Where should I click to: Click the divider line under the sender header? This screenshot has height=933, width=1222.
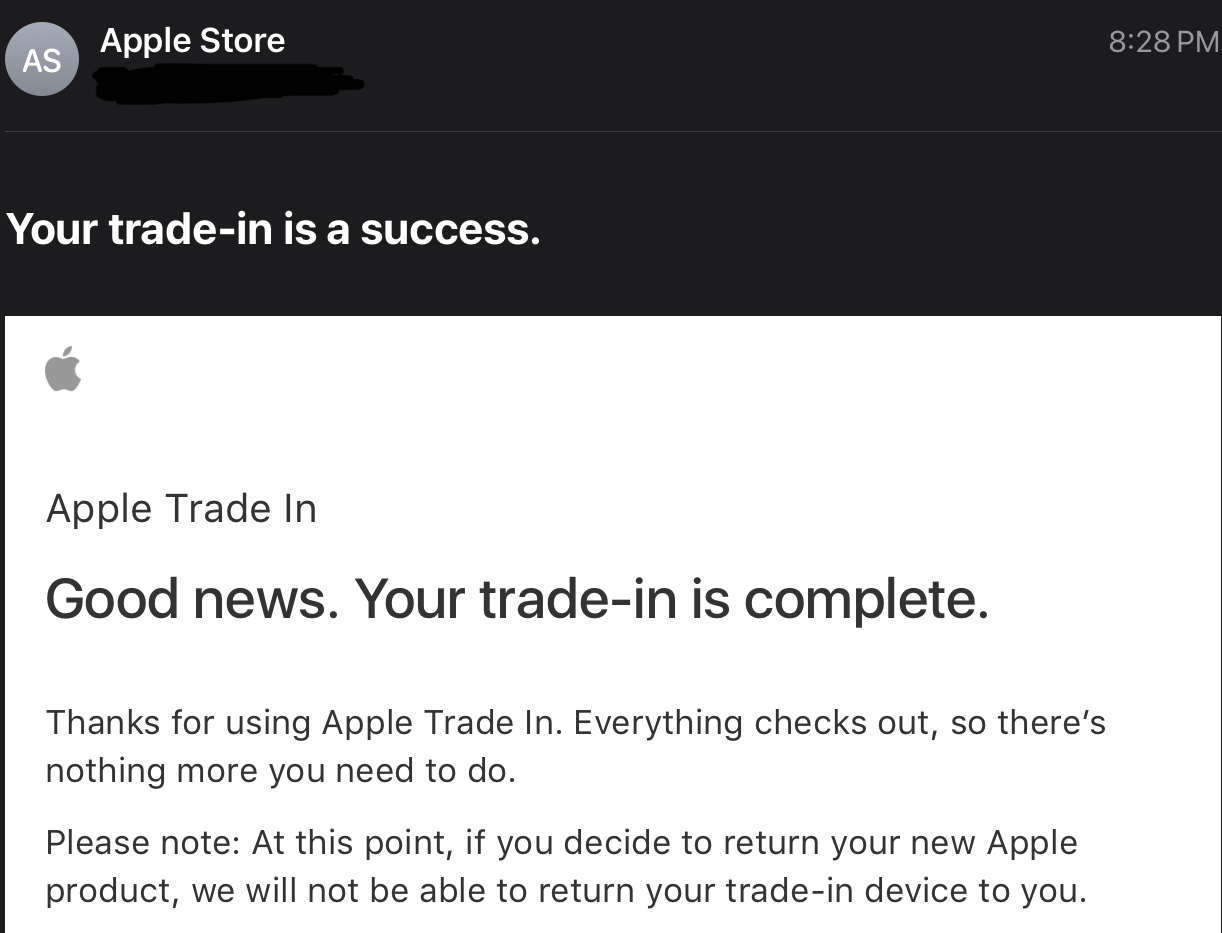tap(611, 131)
